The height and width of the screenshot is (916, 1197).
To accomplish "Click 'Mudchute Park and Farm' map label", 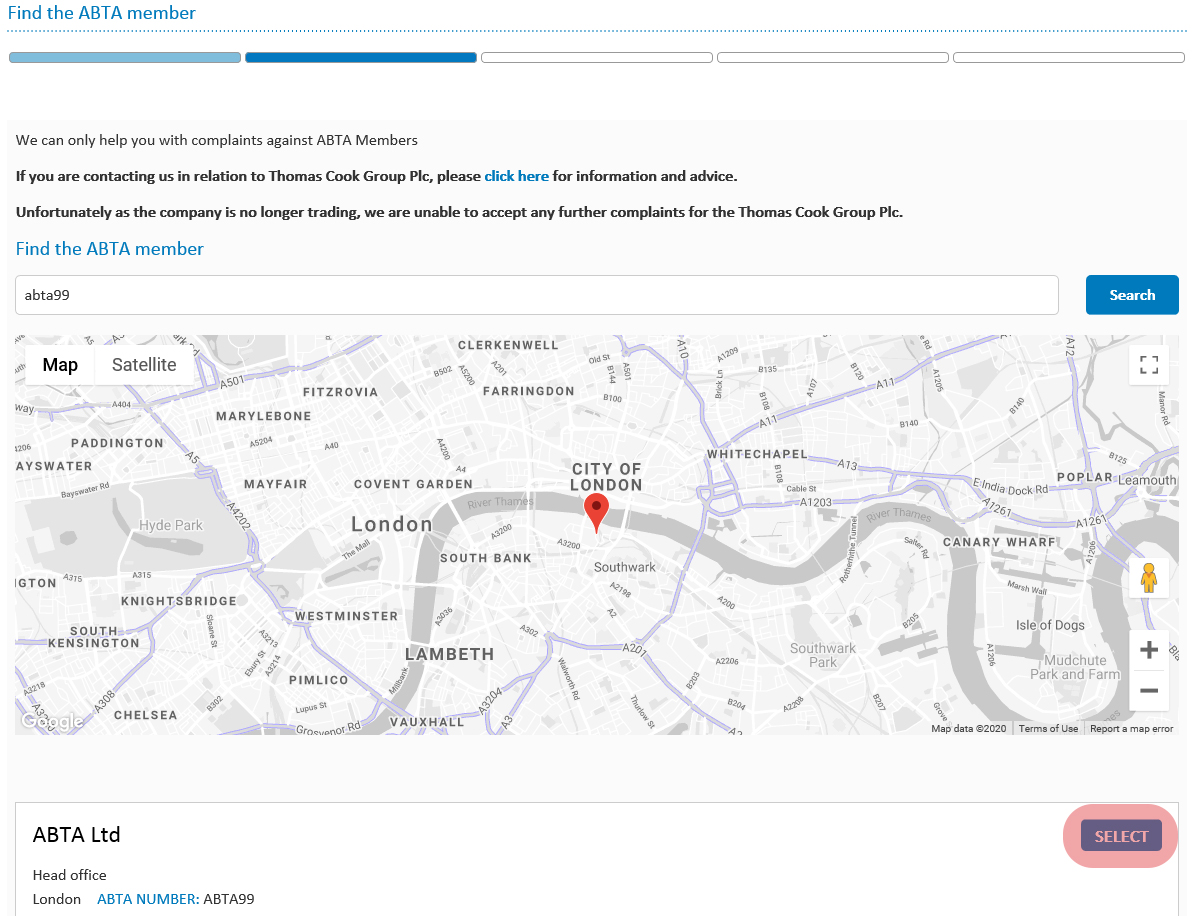I will pyautogui.click(x=1076, y=667).
